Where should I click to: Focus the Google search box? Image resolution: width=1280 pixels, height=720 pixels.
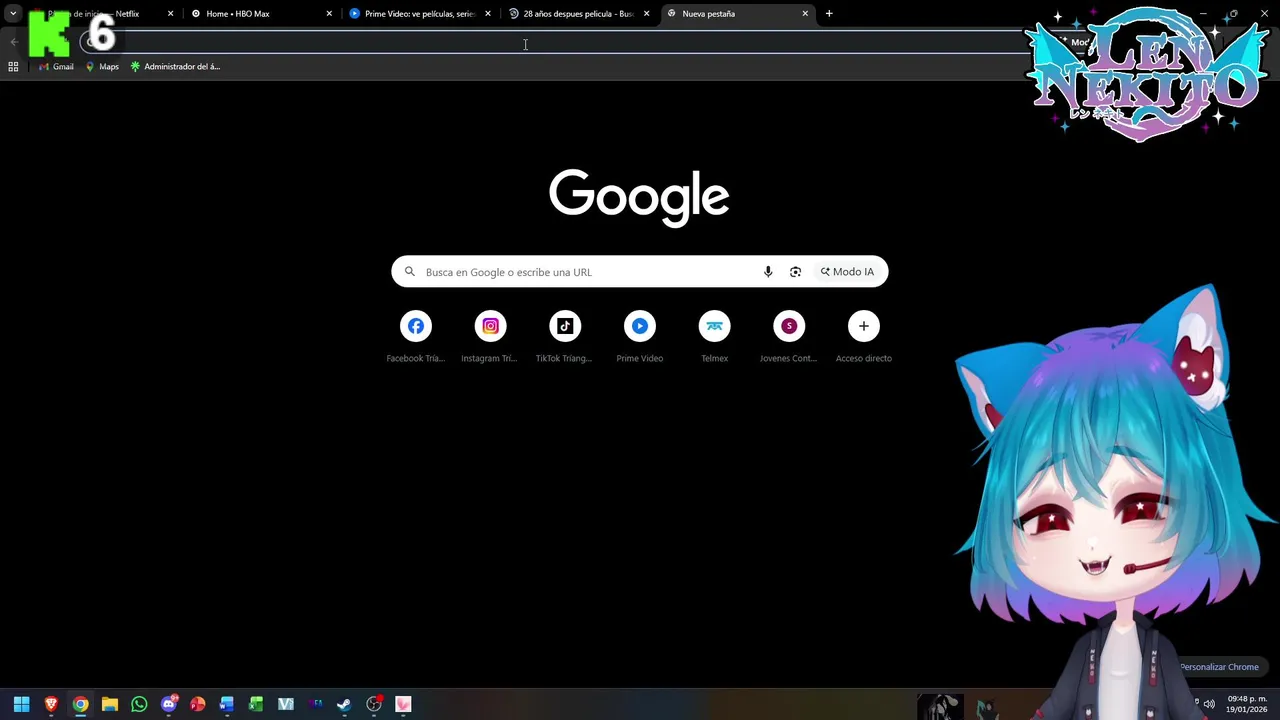640,272
